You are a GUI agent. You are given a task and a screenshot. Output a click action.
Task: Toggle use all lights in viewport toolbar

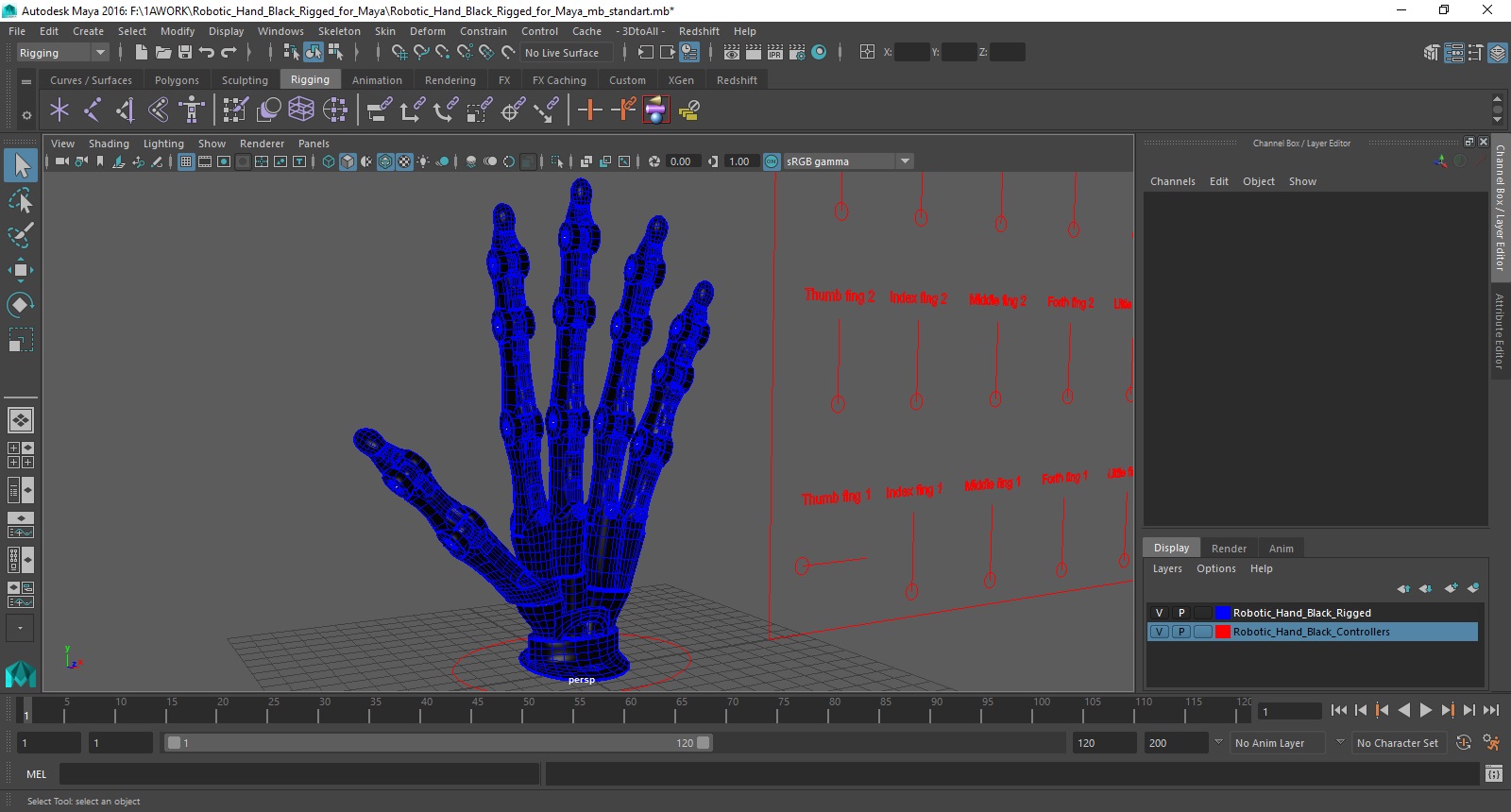coord(423,161)
